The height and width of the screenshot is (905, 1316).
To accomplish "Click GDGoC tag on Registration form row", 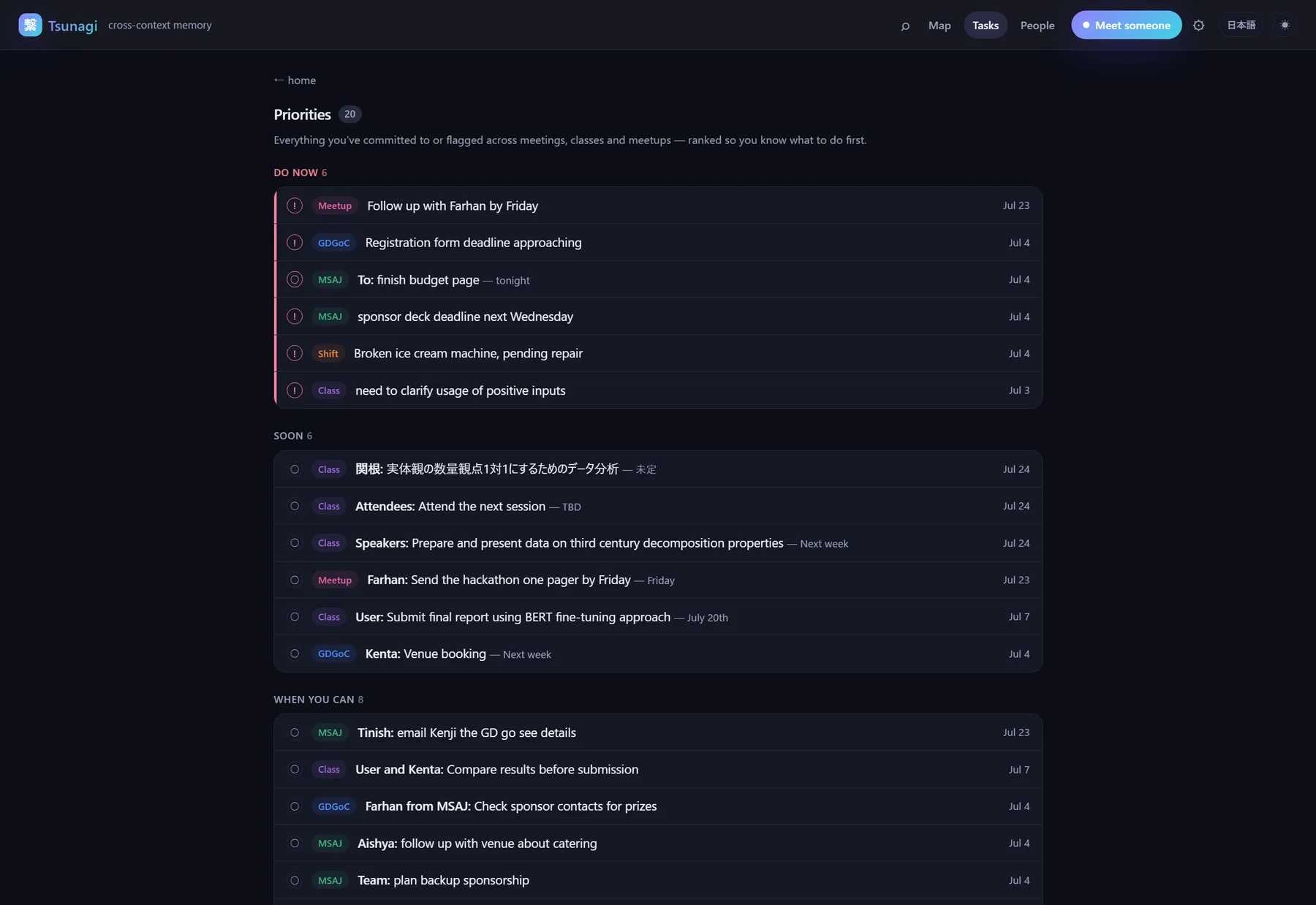I will click(x=334, y=243).
